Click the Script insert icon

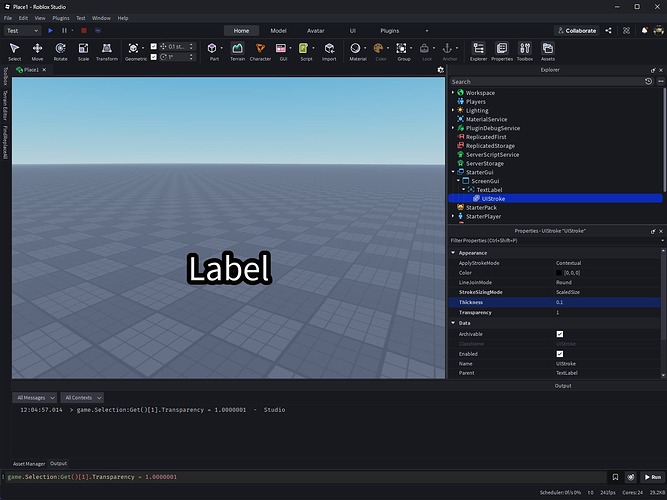(x=304, y=49)
